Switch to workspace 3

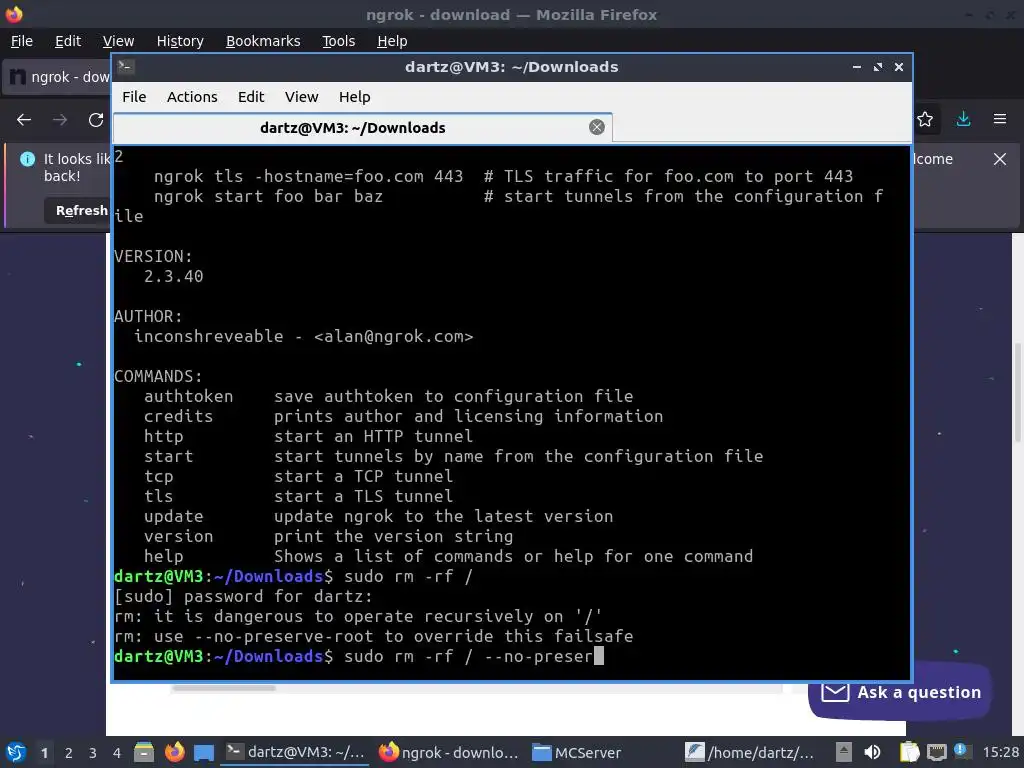click(93, 753)
